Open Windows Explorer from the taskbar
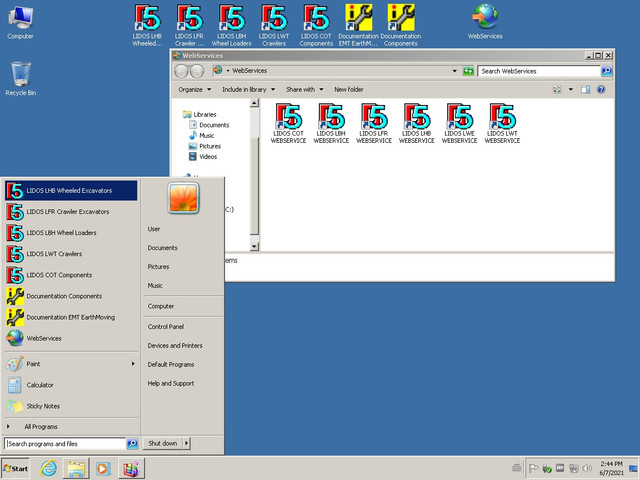The height and width of the screenshot is (480, 640). (x=76, y=468)
